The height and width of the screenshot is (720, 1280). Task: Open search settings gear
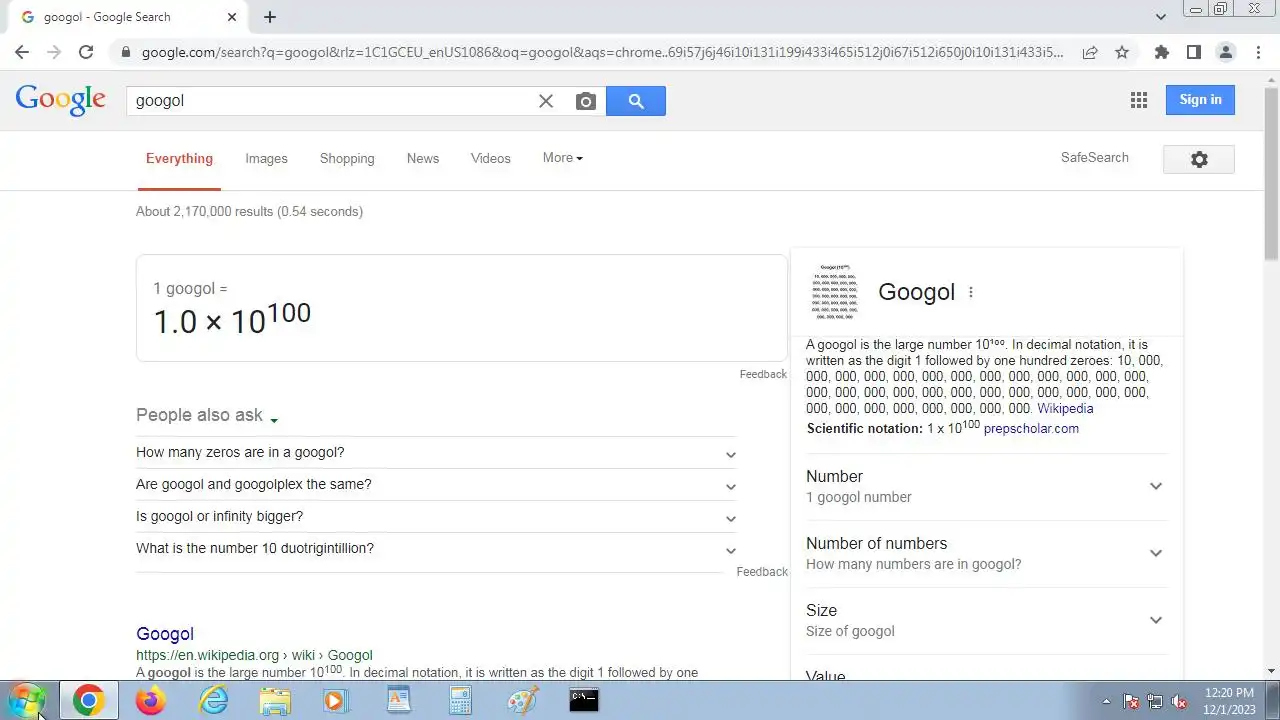tap(1199, 159)
